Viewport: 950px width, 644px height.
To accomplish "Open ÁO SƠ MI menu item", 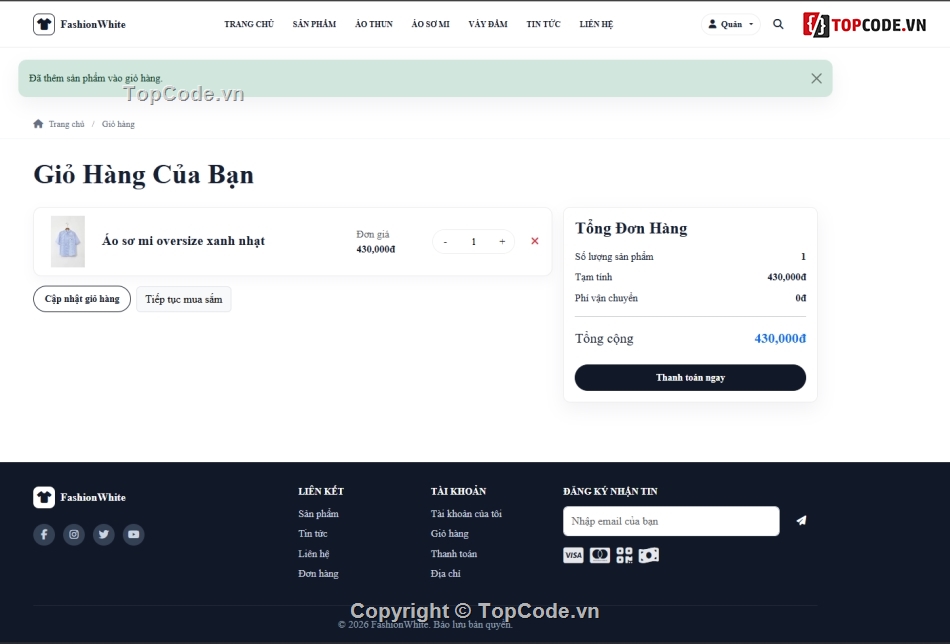I will 430,24.
